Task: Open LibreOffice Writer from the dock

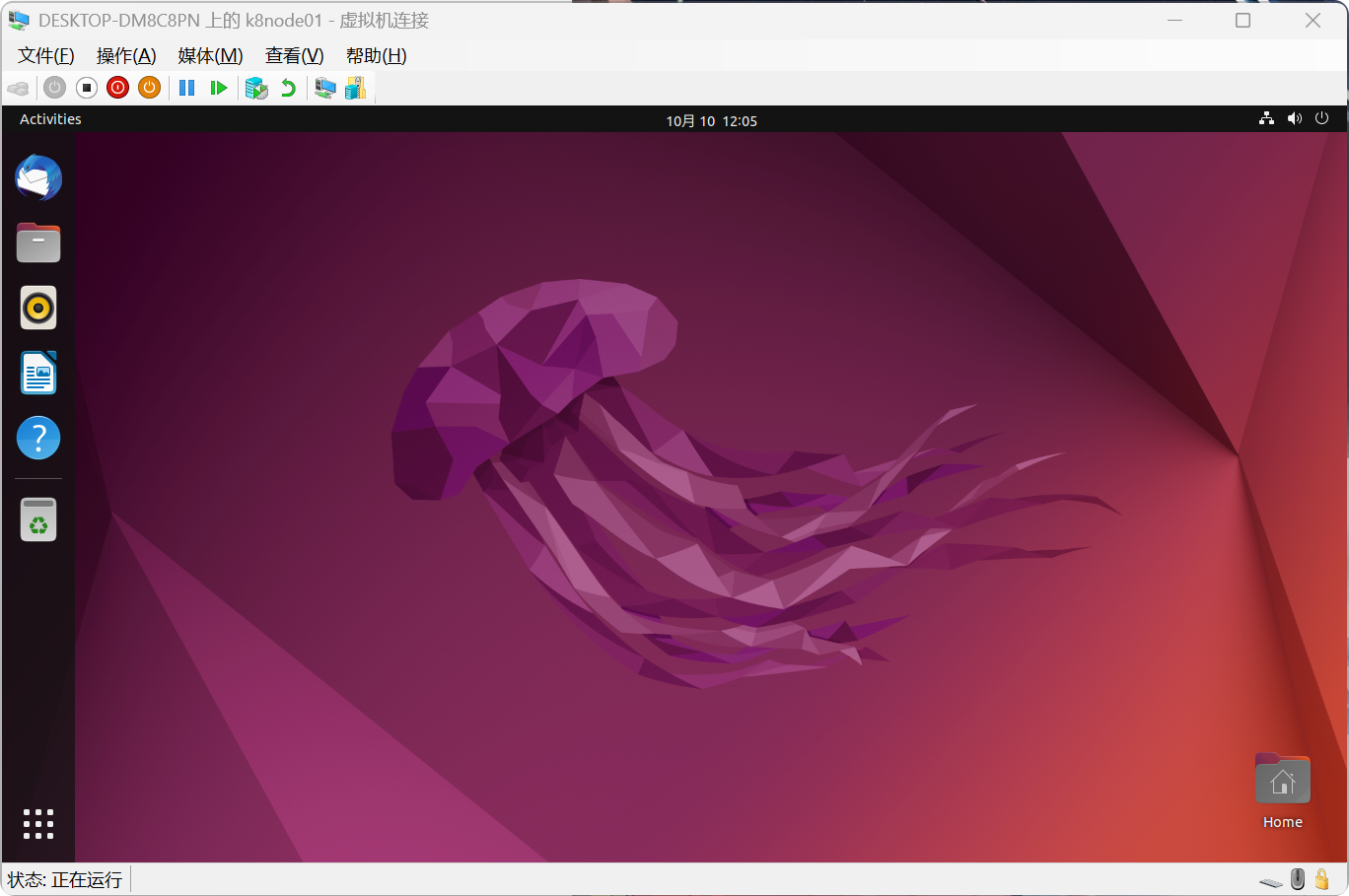Action: coord(38,373)
